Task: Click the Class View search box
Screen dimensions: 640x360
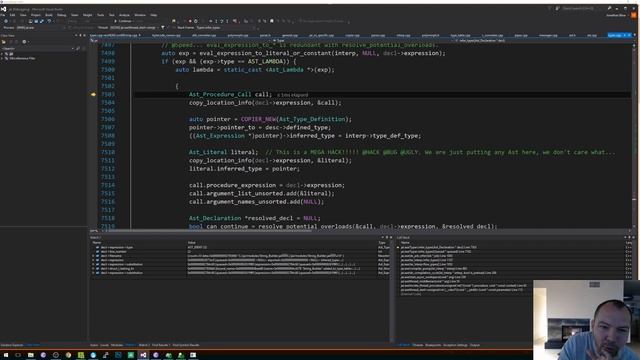Action: point(38,48)
